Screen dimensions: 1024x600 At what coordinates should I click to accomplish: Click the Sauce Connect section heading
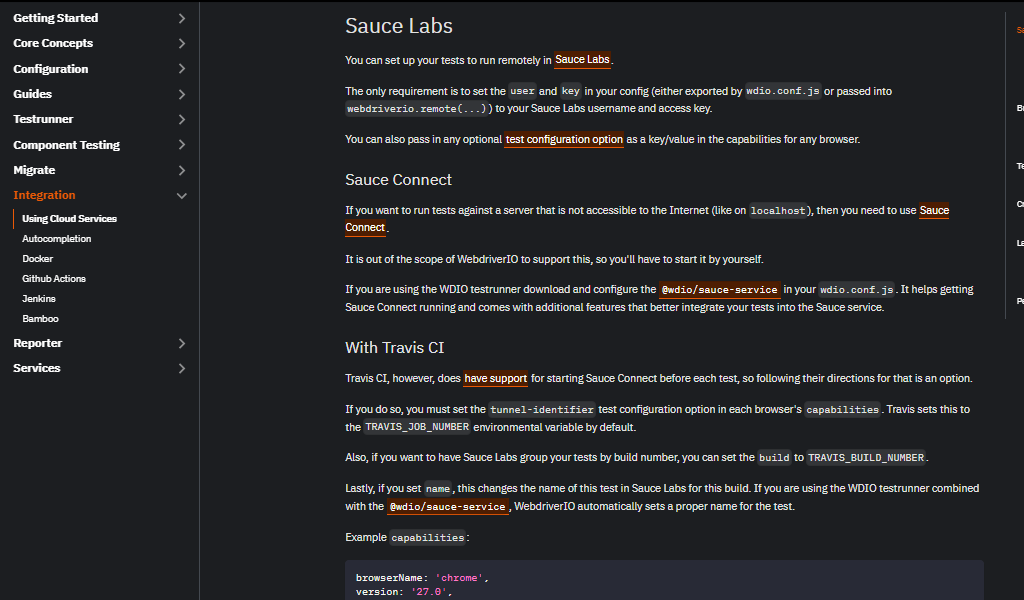point(398,180)
